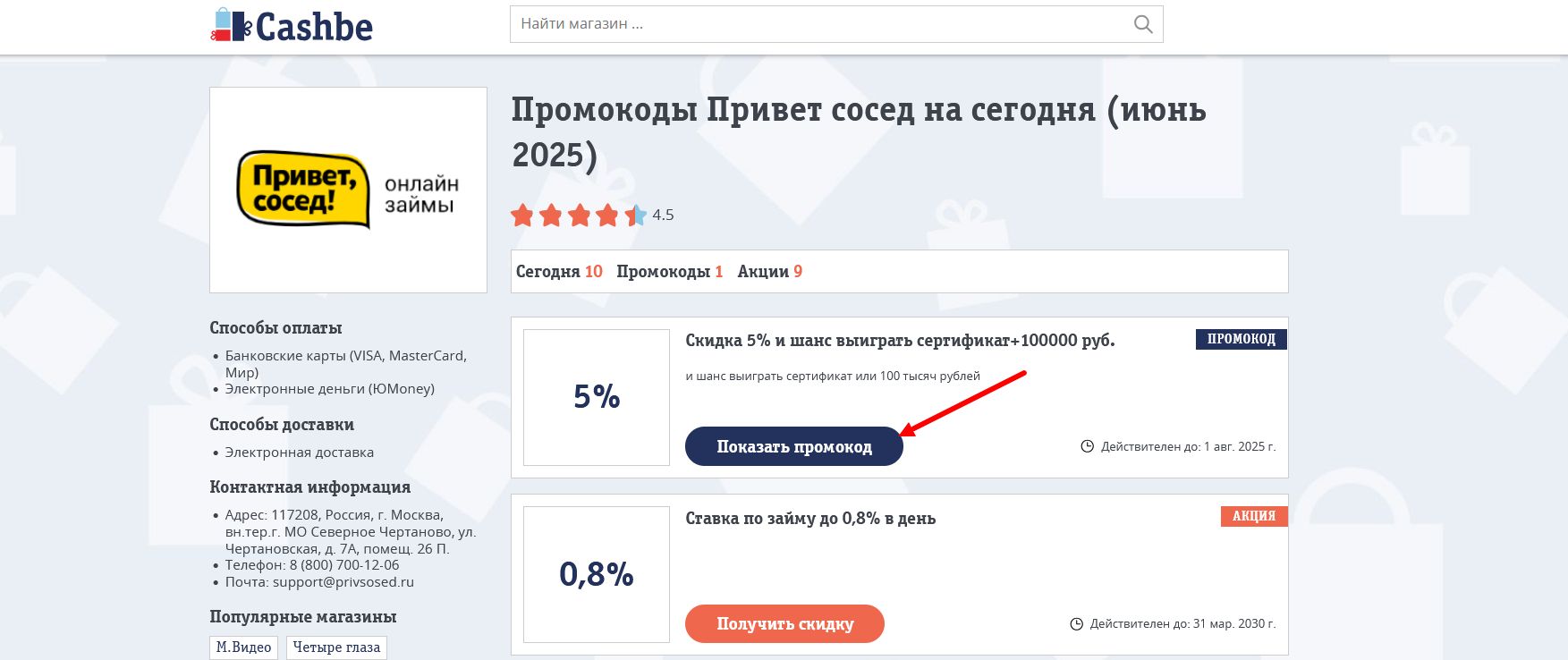Screen dimensions: 1568x660
Task: Open the Cashbe logo homepage link
Action: (x=292, y=26)
